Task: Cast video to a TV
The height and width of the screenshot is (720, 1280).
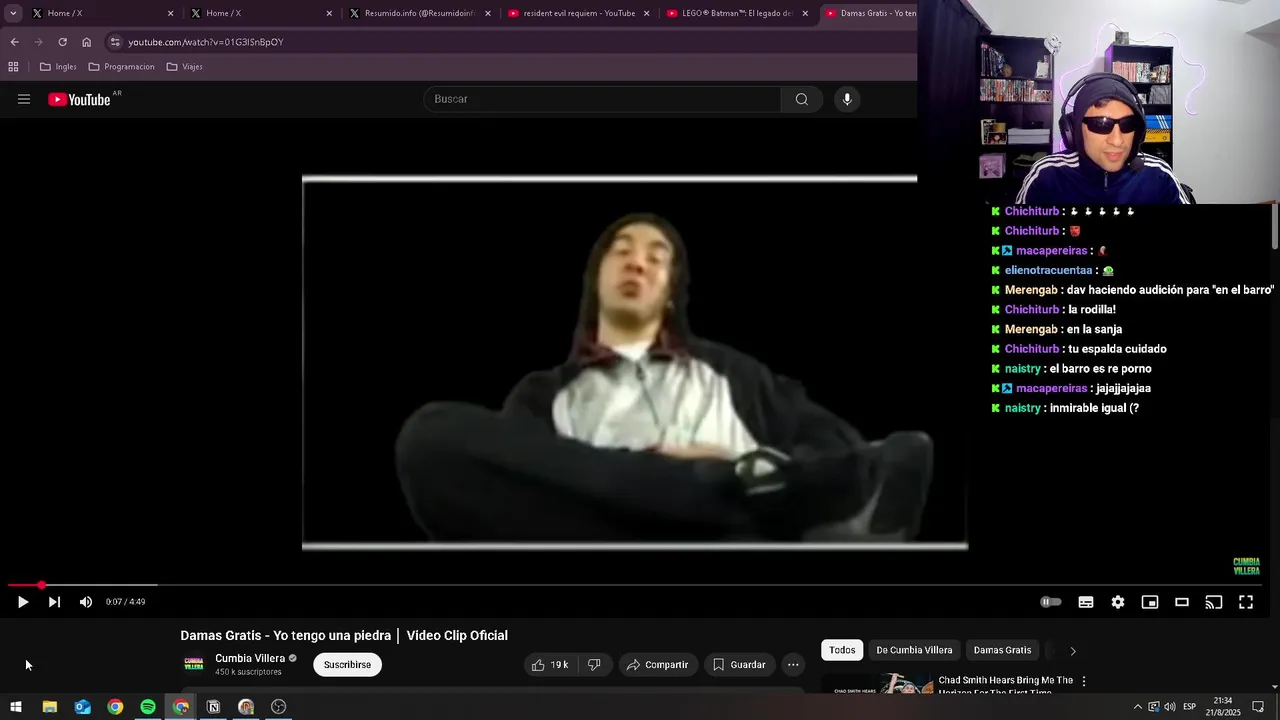Action: (x=1214, y=602)
